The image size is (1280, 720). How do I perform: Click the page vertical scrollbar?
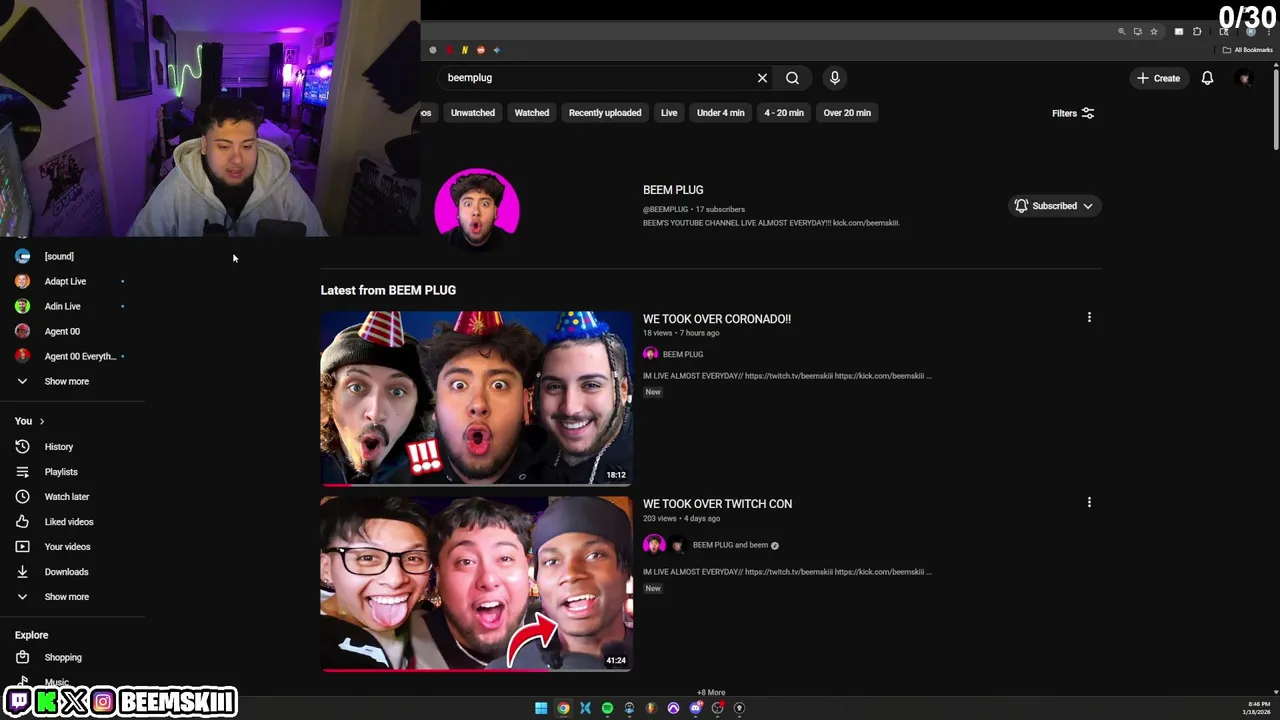[x=1275, y=110]
